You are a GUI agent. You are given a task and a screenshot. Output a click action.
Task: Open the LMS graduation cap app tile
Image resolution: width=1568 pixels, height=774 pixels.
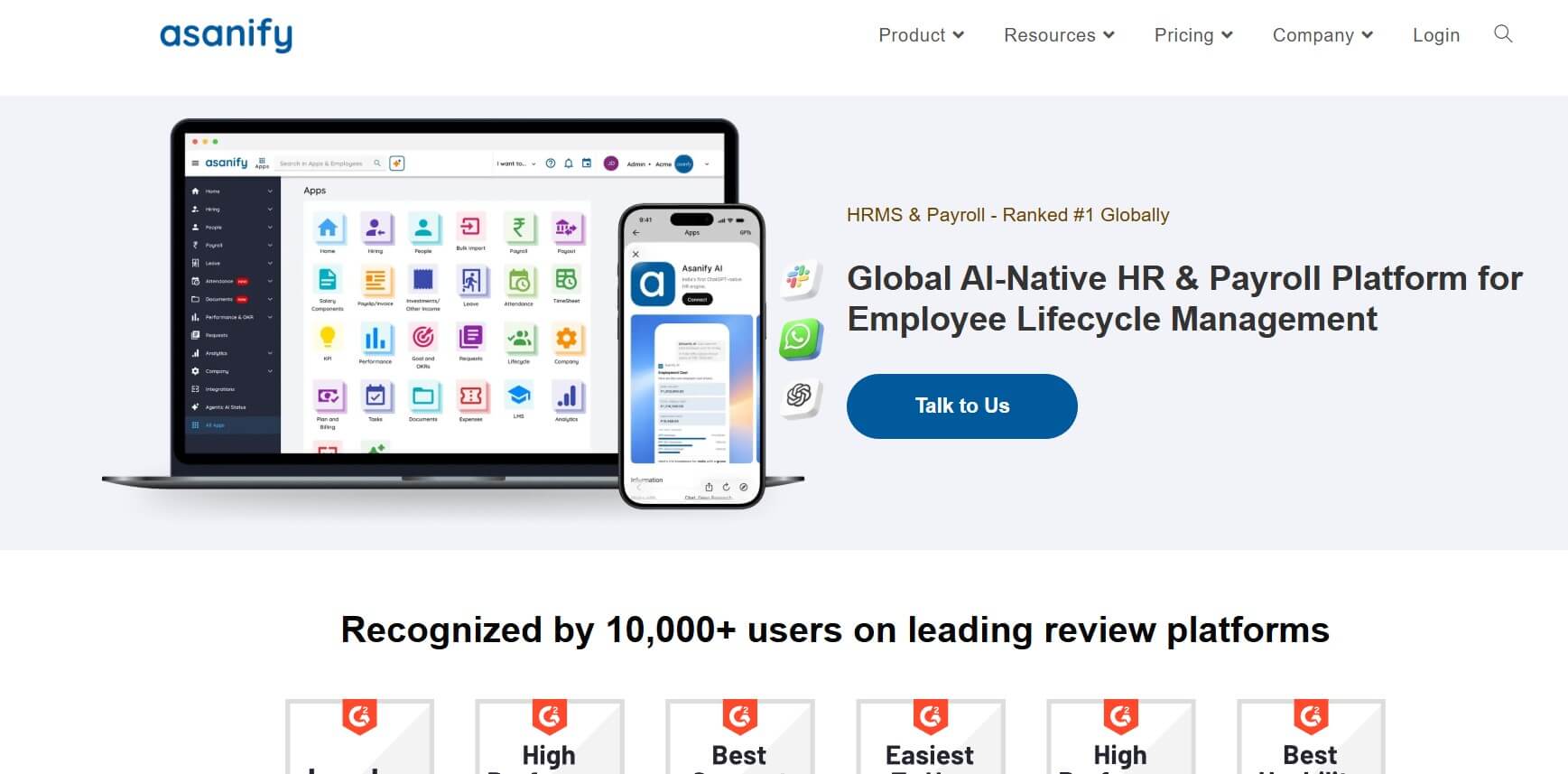coord(518,400)
